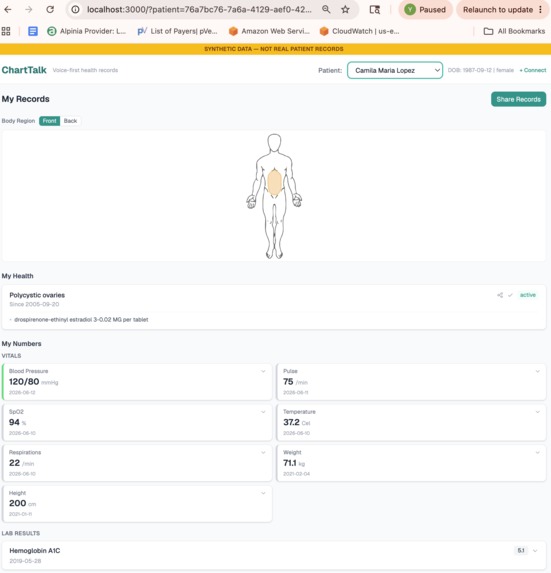This screenshot has height=573, width=551.
Task: Click the site info icon in address bar
Action: [x=75, y=10]
